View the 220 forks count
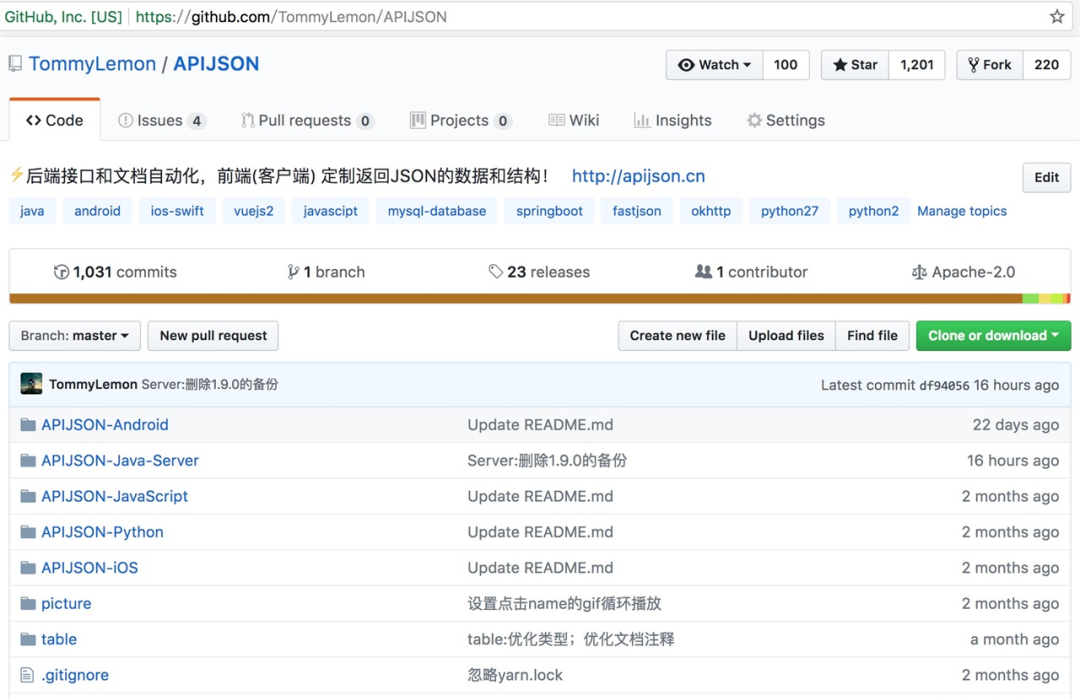Screen dimensions: 1080x699 (x=1046, y=65)
